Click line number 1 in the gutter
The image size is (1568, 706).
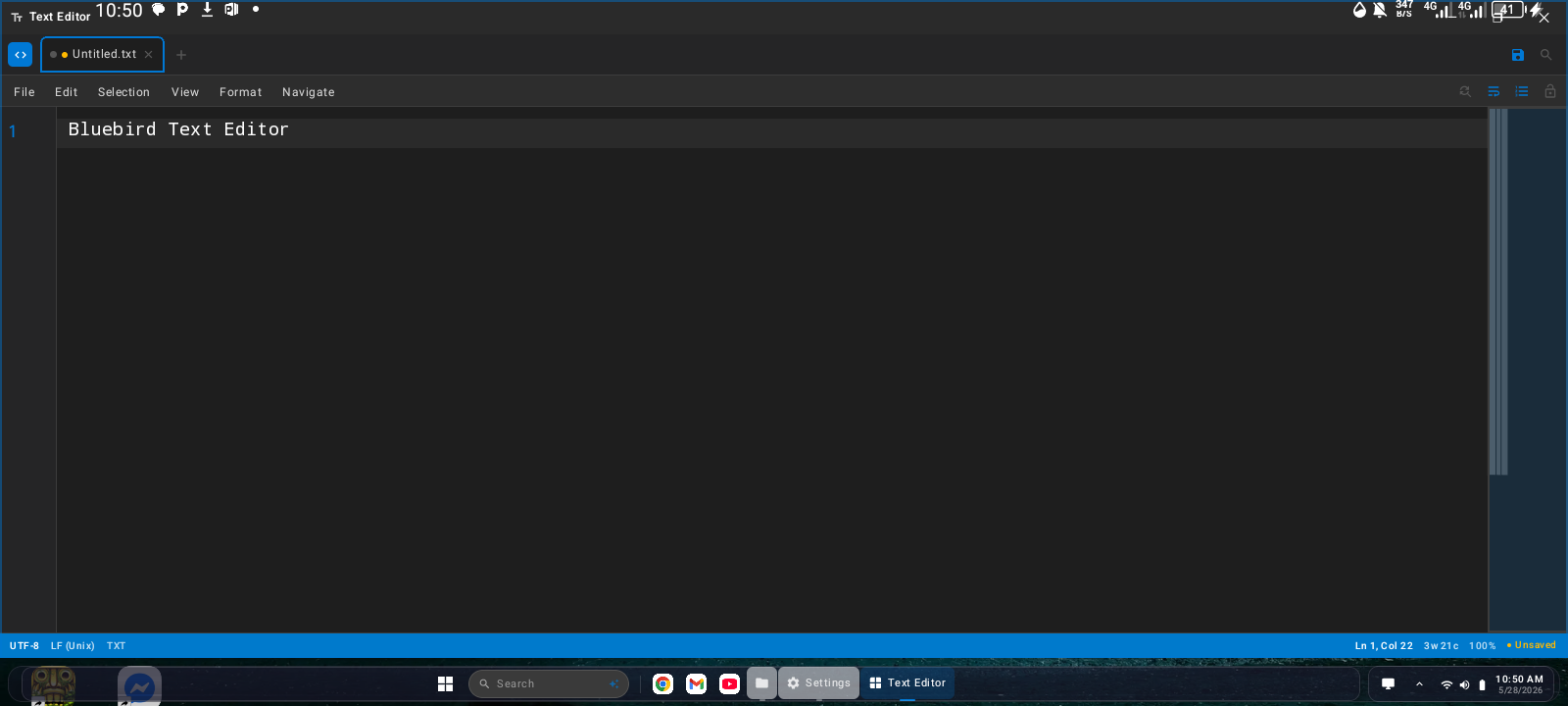(x=13, y=131)
